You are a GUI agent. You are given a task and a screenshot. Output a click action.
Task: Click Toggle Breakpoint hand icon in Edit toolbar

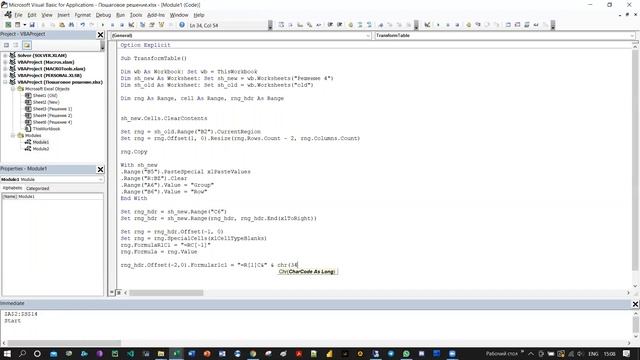pos(350,25)
